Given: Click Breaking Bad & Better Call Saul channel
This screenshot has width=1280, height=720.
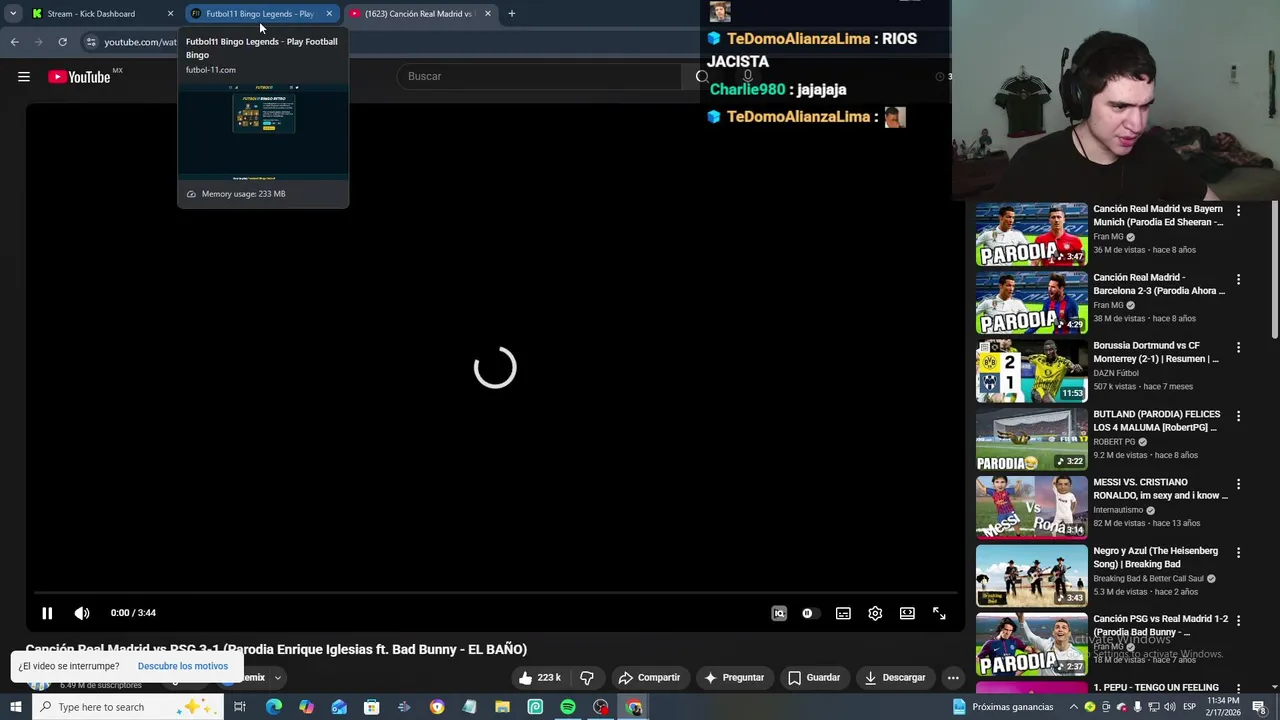Looking at the screenshot, I should [1148, 578].
